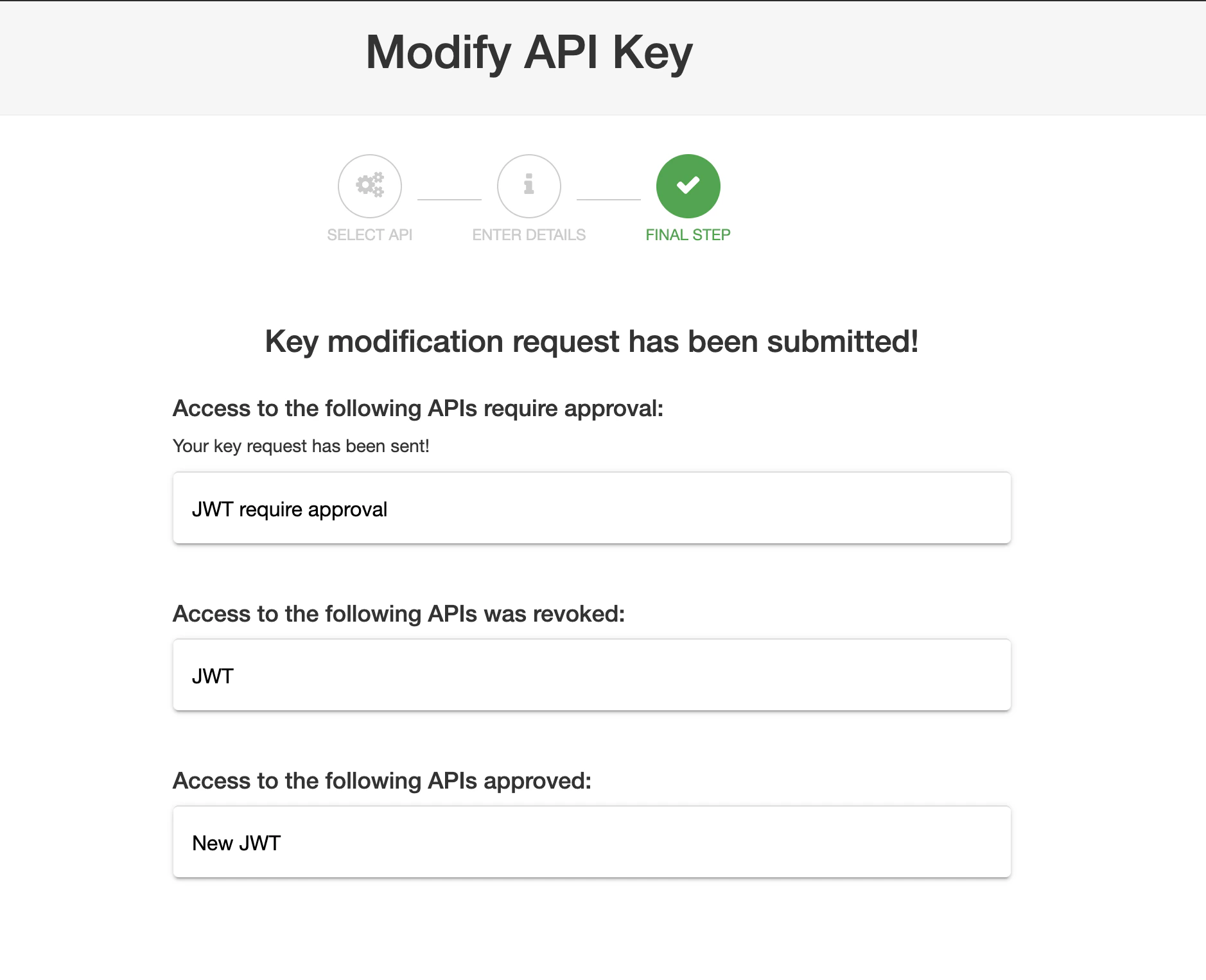Click the white check inside the green circle

coord(687,186)
